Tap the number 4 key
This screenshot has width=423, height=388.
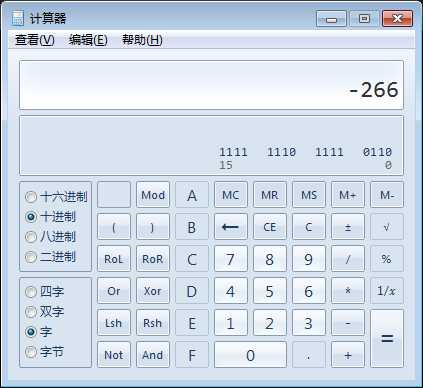pyautogui.click(x=231, y=291)
